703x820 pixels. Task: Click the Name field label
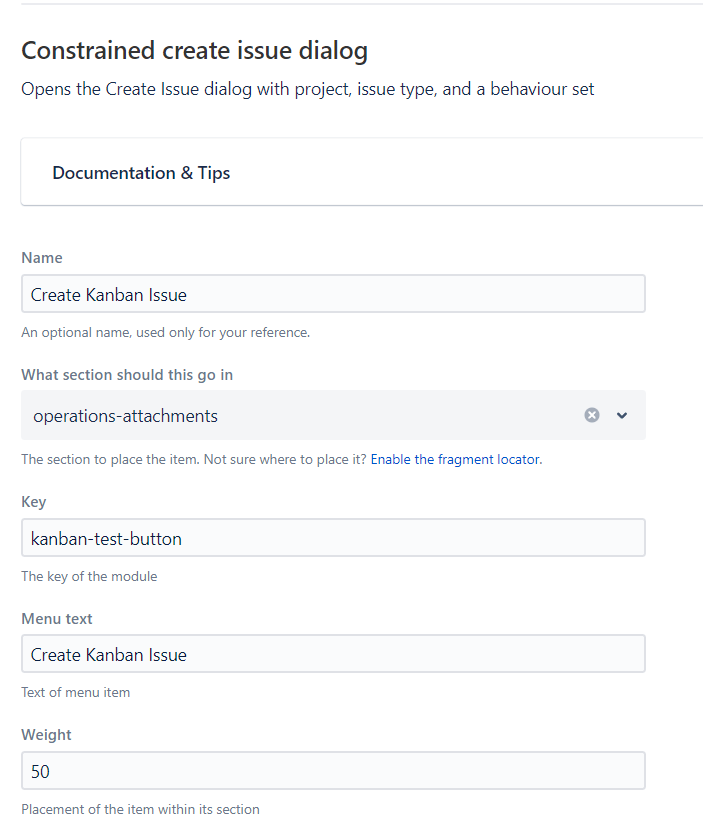click(x=42, y=258)
